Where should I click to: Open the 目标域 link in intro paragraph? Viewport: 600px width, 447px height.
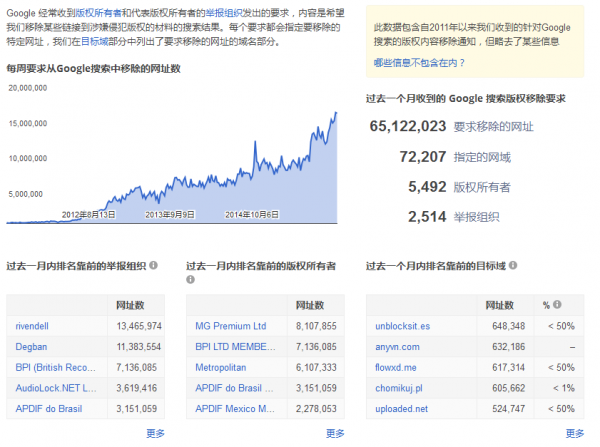[x=95, y=41]
